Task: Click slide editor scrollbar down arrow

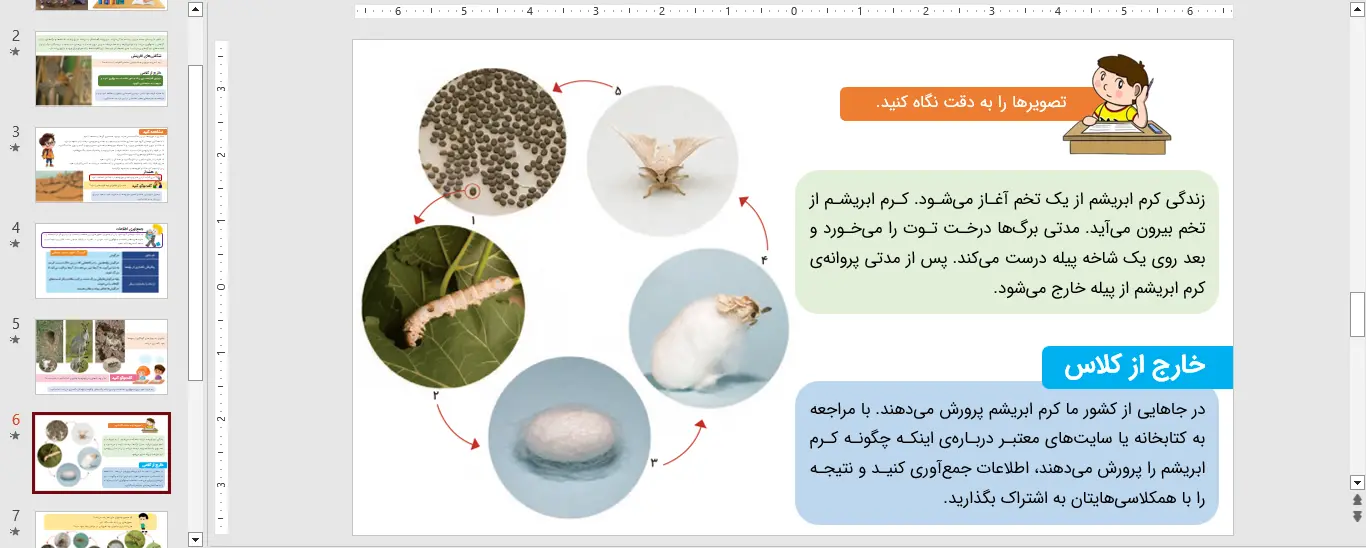Action: [x=1357, y=481]
